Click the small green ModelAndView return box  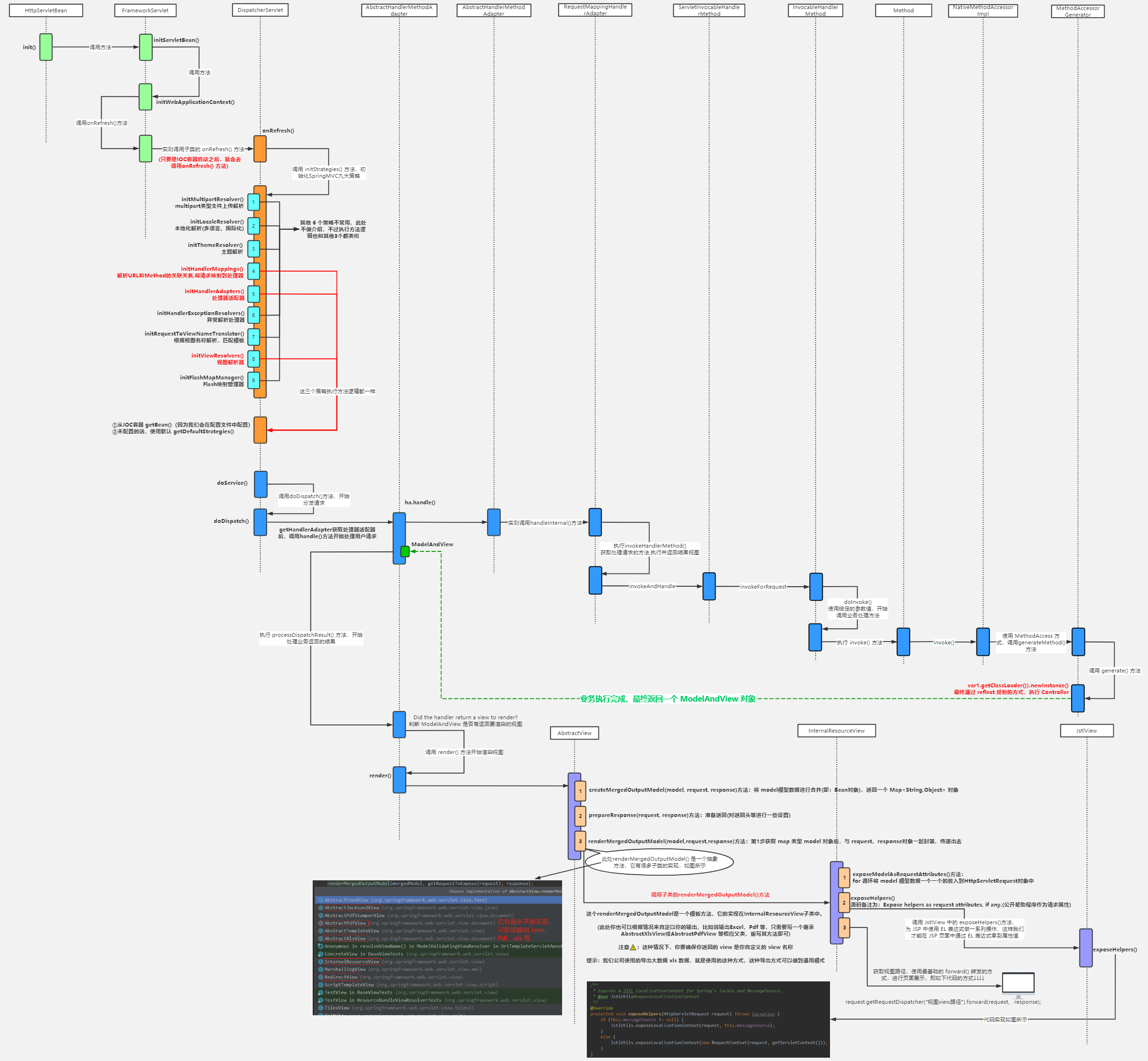point(405,551)
